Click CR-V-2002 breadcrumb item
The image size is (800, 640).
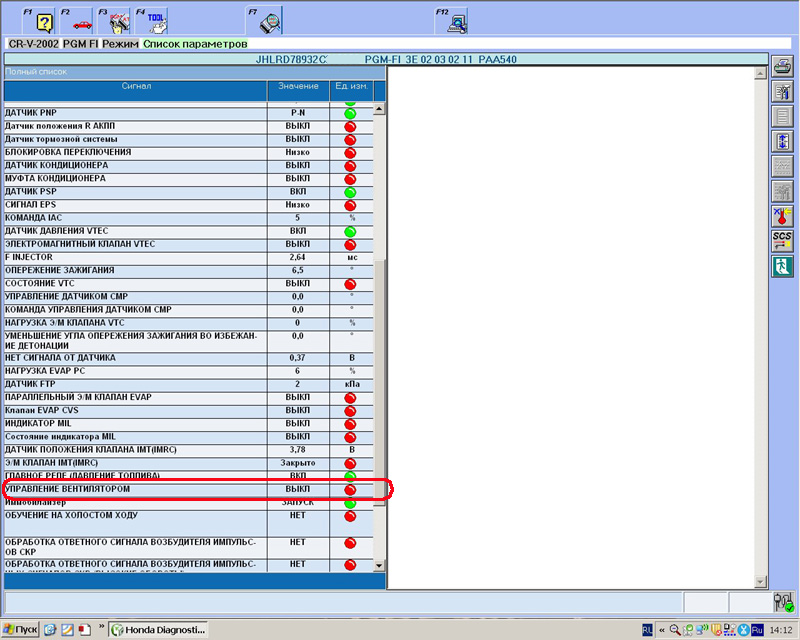pos(34,44)
